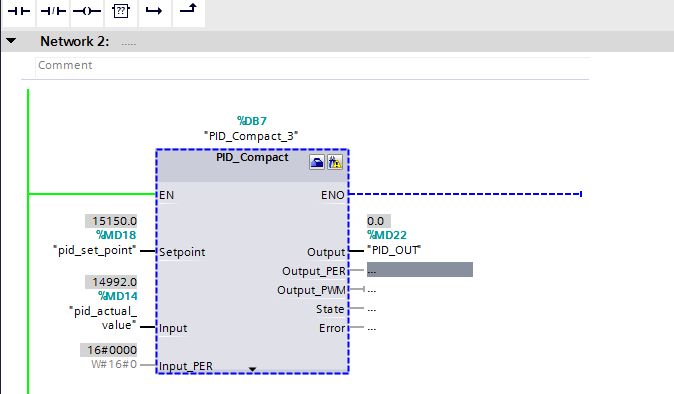
Task: Close the branch with the up-arrow icon
Action: point(188,10)
